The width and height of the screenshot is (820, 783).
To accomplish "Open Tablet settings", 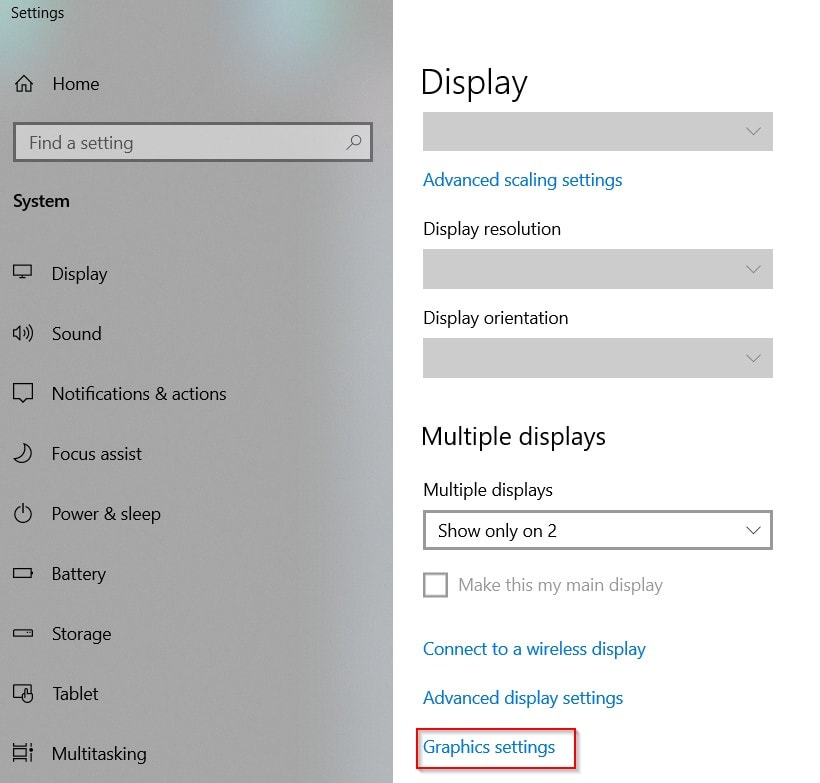I will (75, 694).
